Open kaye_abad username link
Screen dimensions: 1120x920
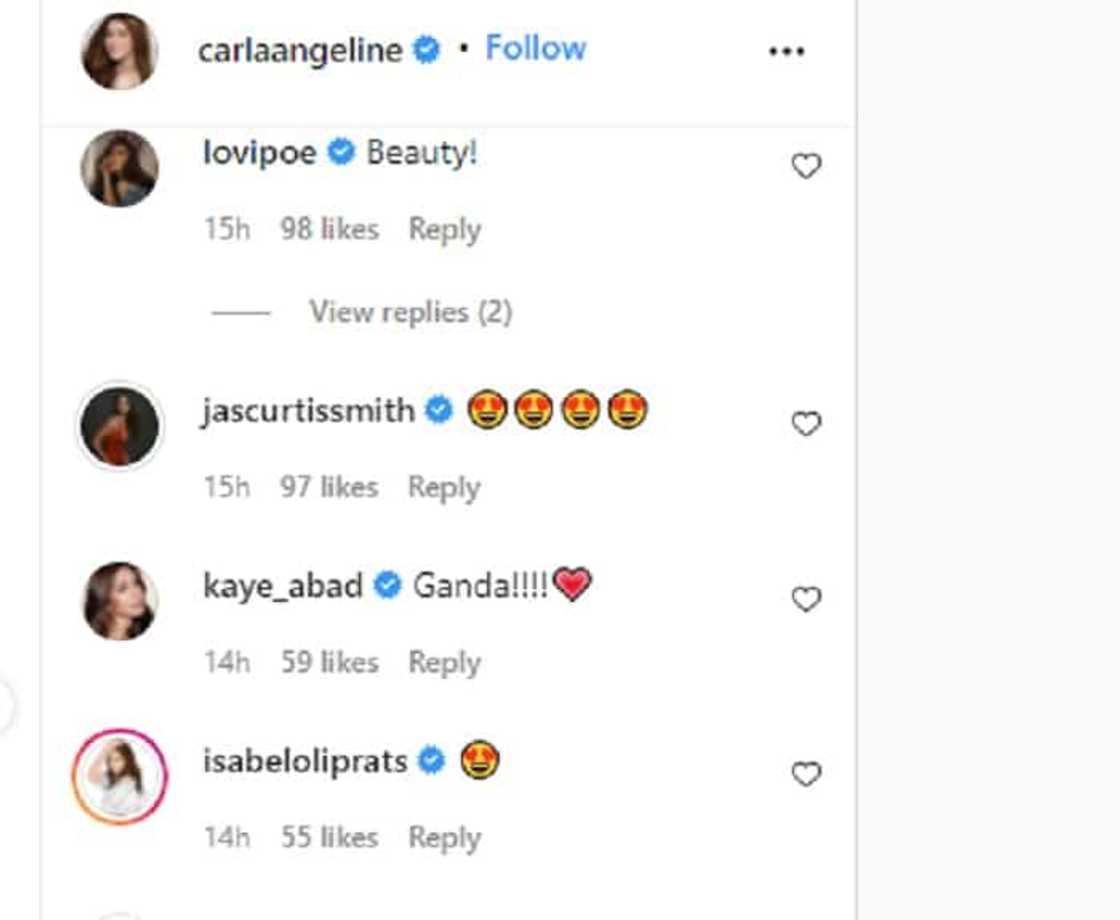[x=282, y=586]
